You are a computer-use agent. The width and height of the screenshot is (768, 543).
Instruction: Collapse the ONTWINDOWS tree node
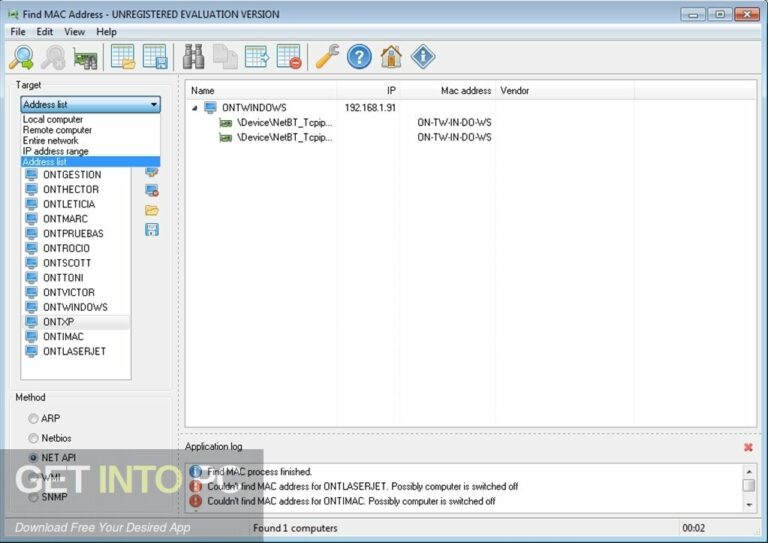(195, 108)
